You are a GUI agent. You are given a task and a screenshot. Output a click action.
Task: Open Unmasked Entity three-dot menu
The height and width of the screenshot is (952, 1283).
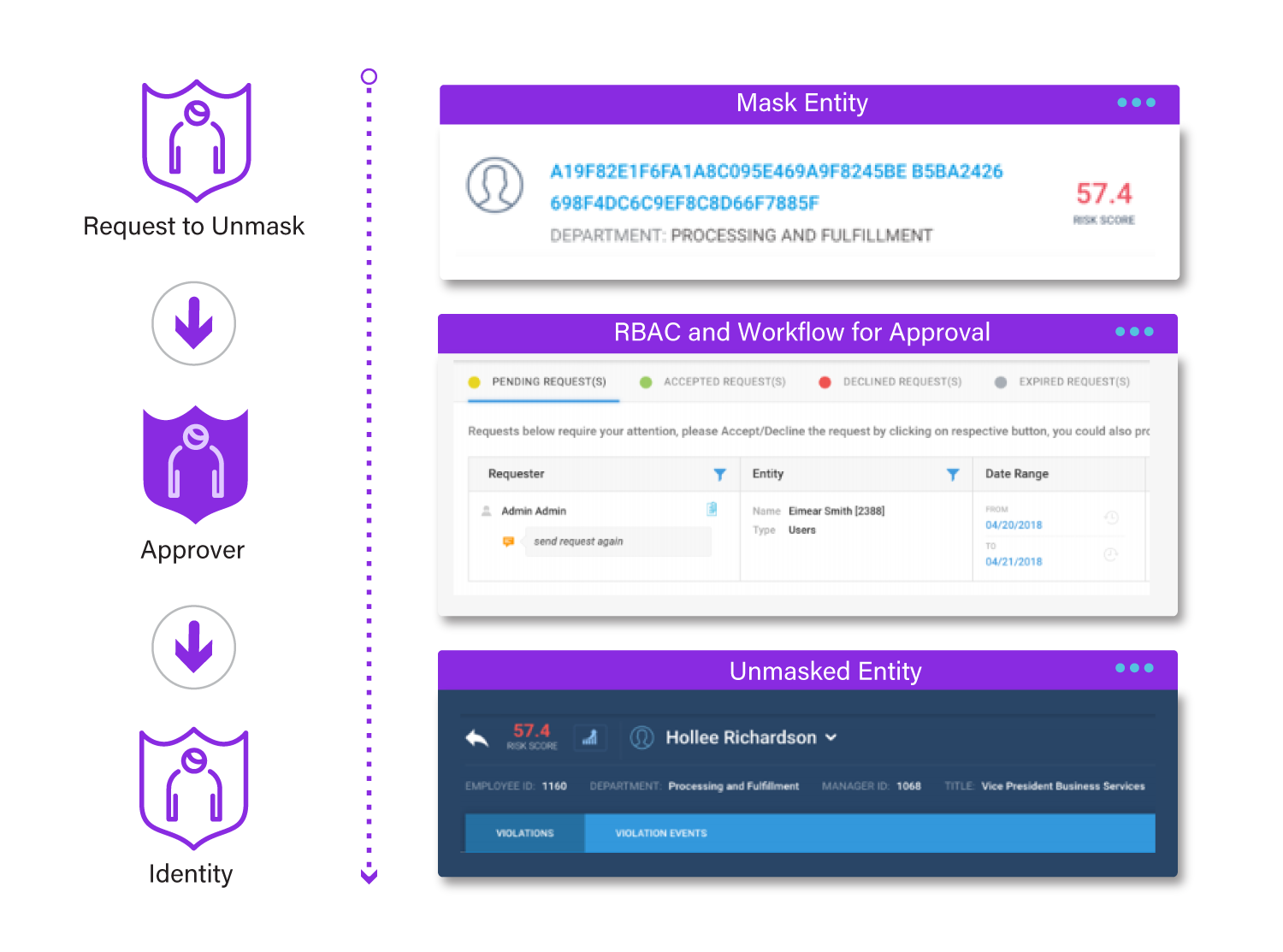coord(1134,668)
